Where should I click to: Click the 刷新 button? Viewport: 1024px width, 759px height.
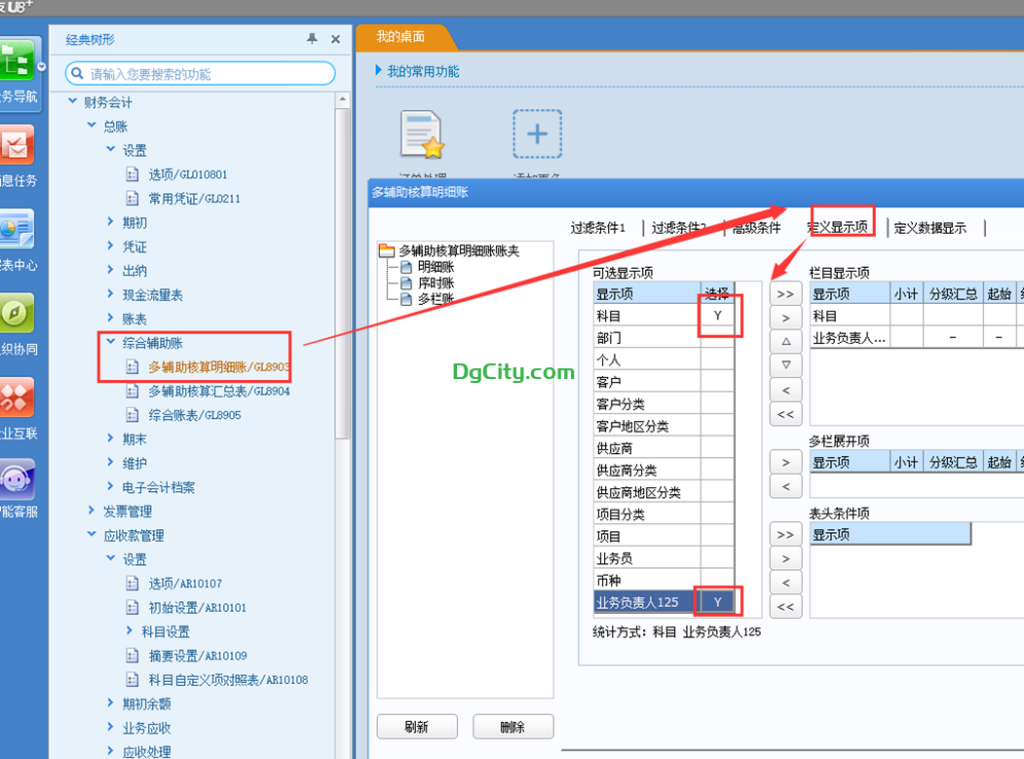point(417,727)
